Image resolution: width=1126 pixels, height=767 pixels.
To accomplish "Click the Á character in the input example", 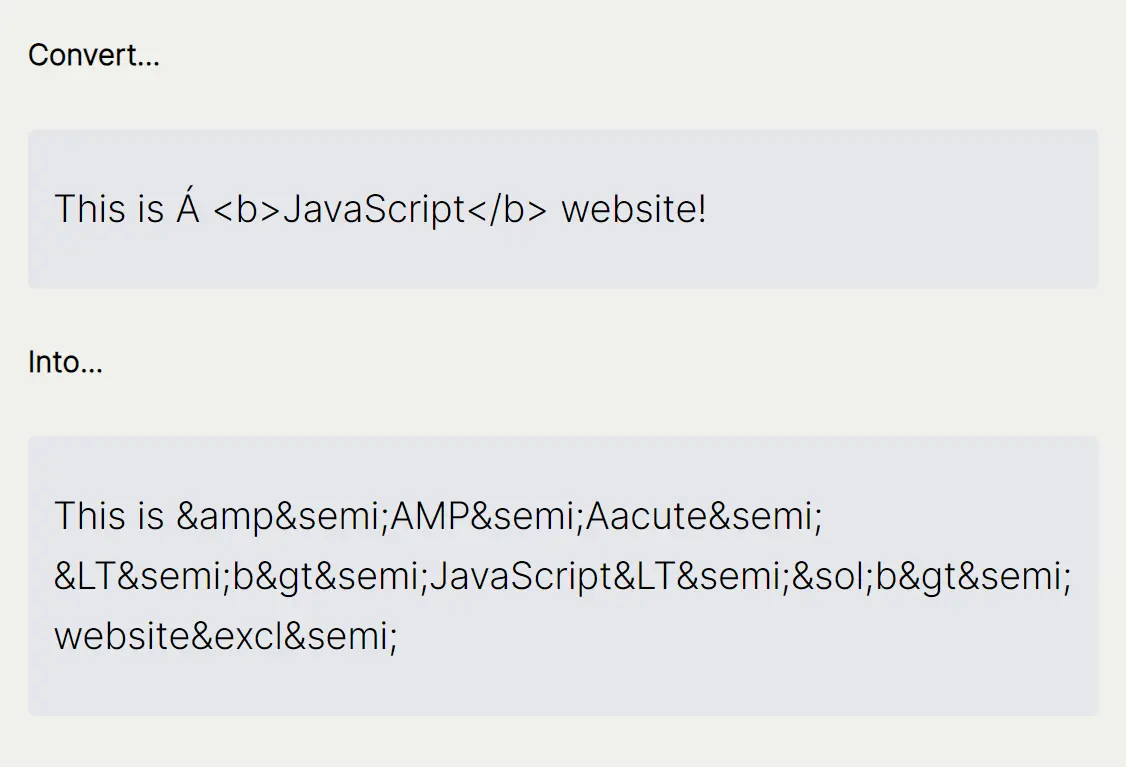I will click(x=188, y=208).
